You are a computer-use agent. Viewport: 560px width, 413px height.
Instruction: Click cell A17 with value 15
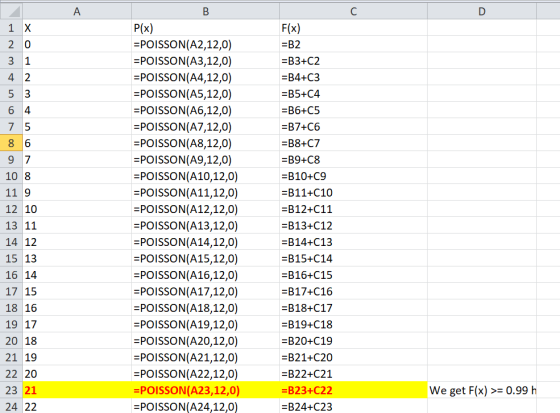77,291
